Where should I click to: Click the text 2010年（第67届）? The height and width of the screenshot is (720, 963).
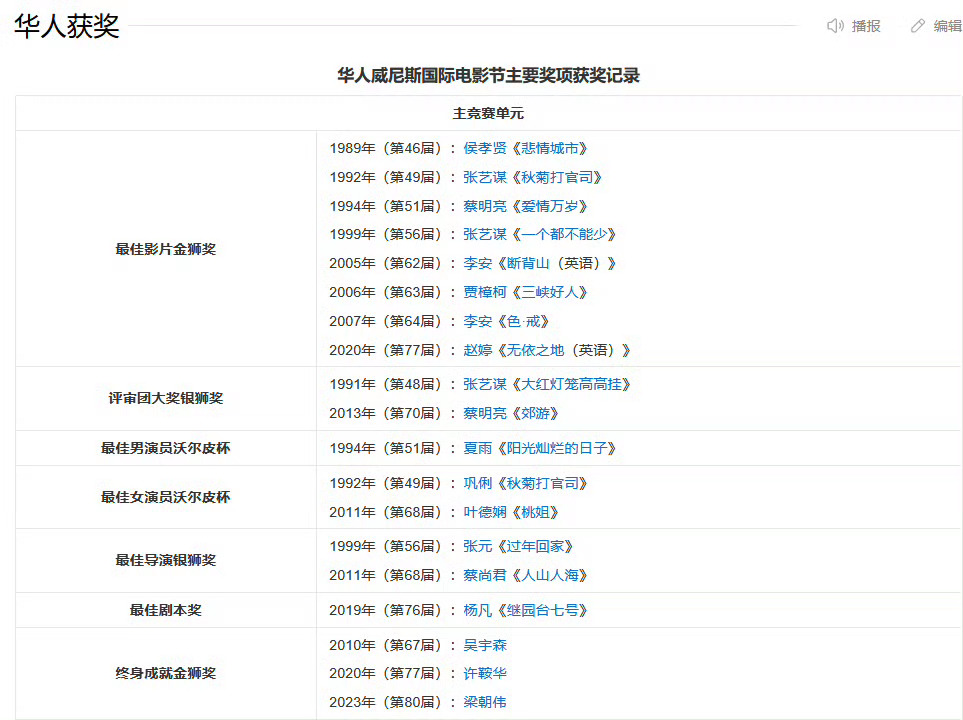(x=386, y=645)
